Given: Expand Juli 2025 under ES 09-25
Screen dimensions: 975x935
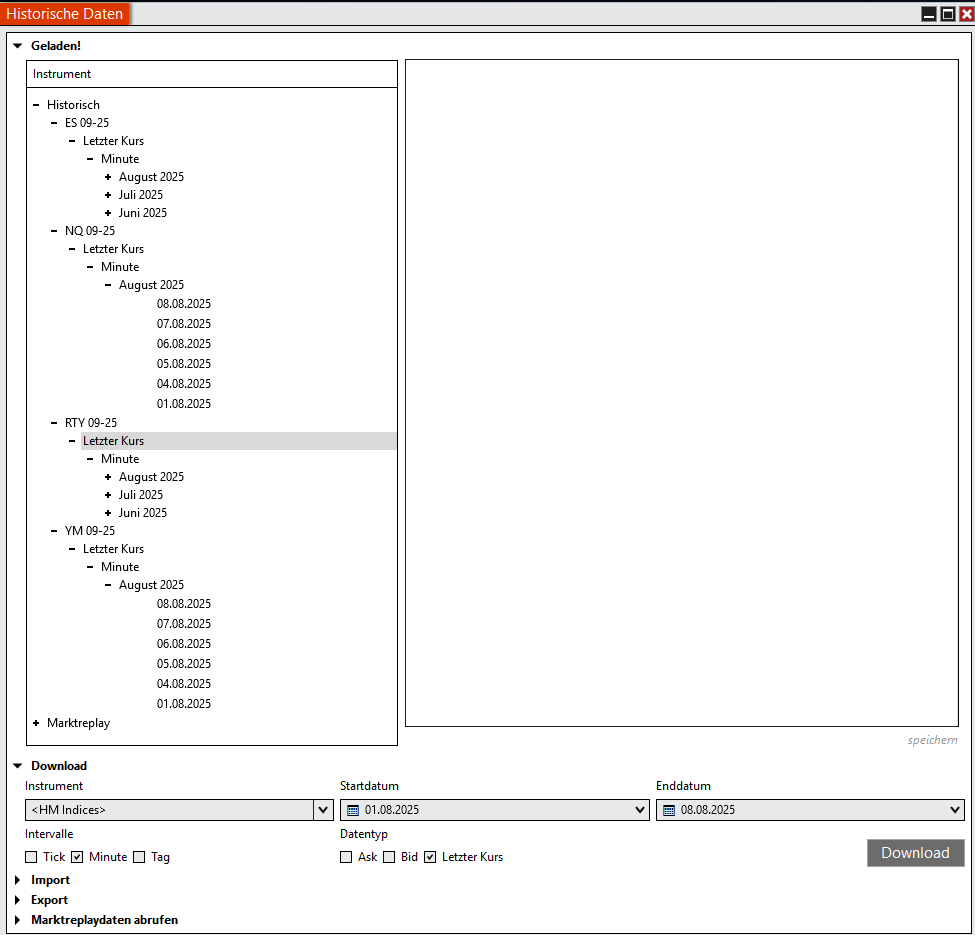Looking at the screenshot, I should tap(108, 195).
